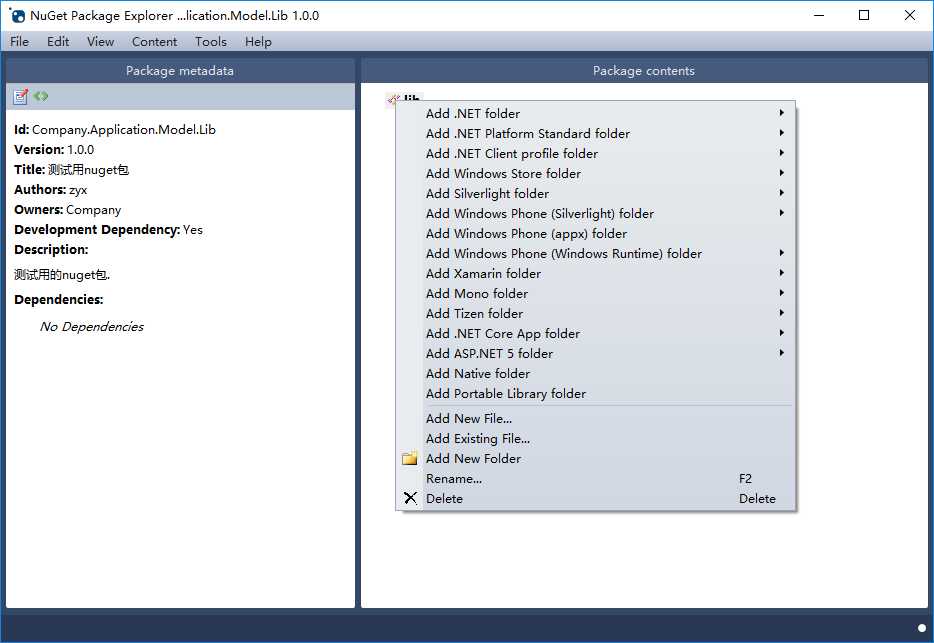Viewport: 934px width, 643px height.
Task: Select Add Native folder
Action: coord(596,373)
